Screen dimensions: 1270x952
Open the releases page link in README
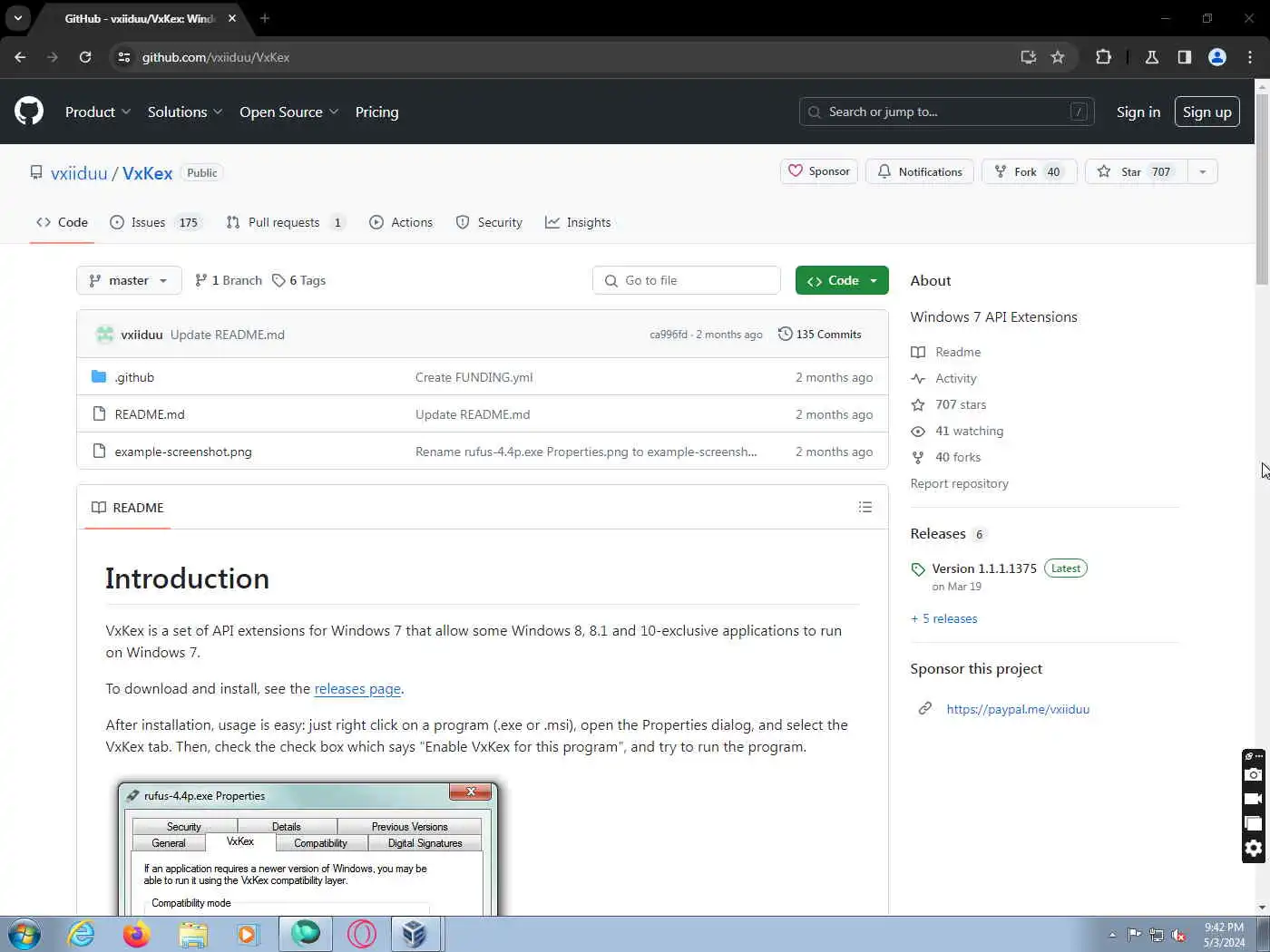point(357,689)
